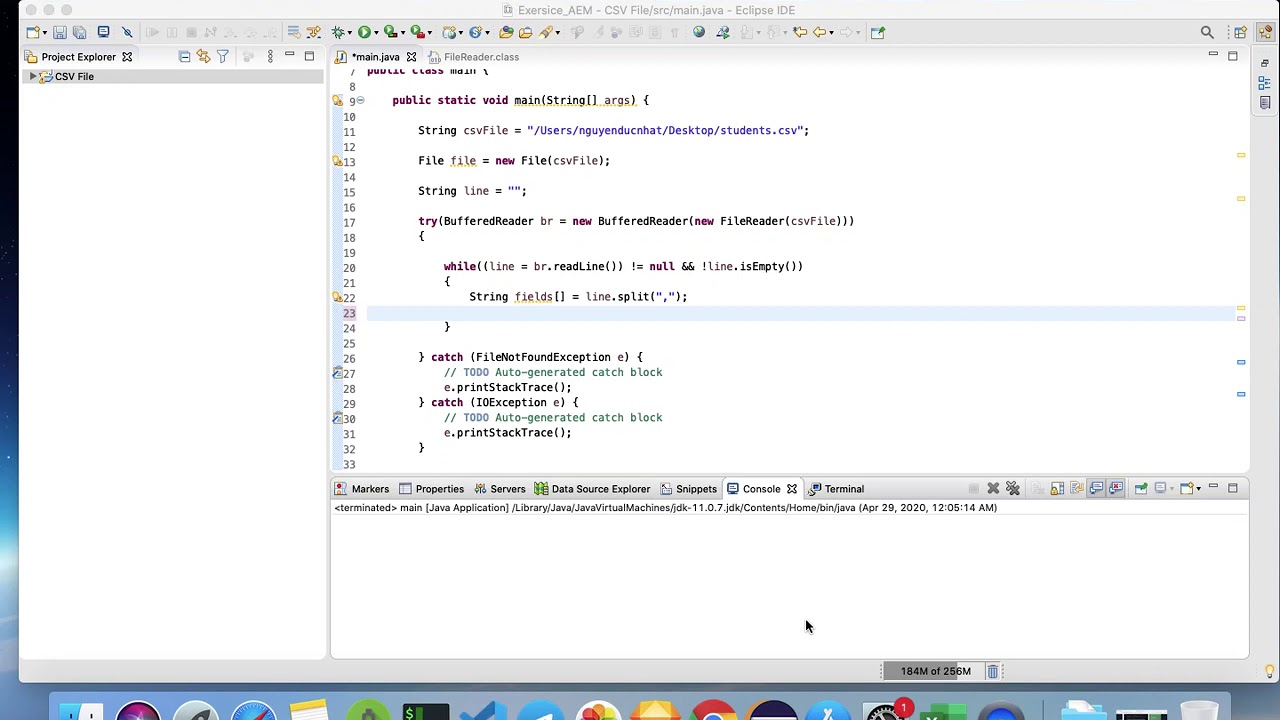The image size is (1280, 720).
Task: Save the current main.java file
Action: point(60,32)
